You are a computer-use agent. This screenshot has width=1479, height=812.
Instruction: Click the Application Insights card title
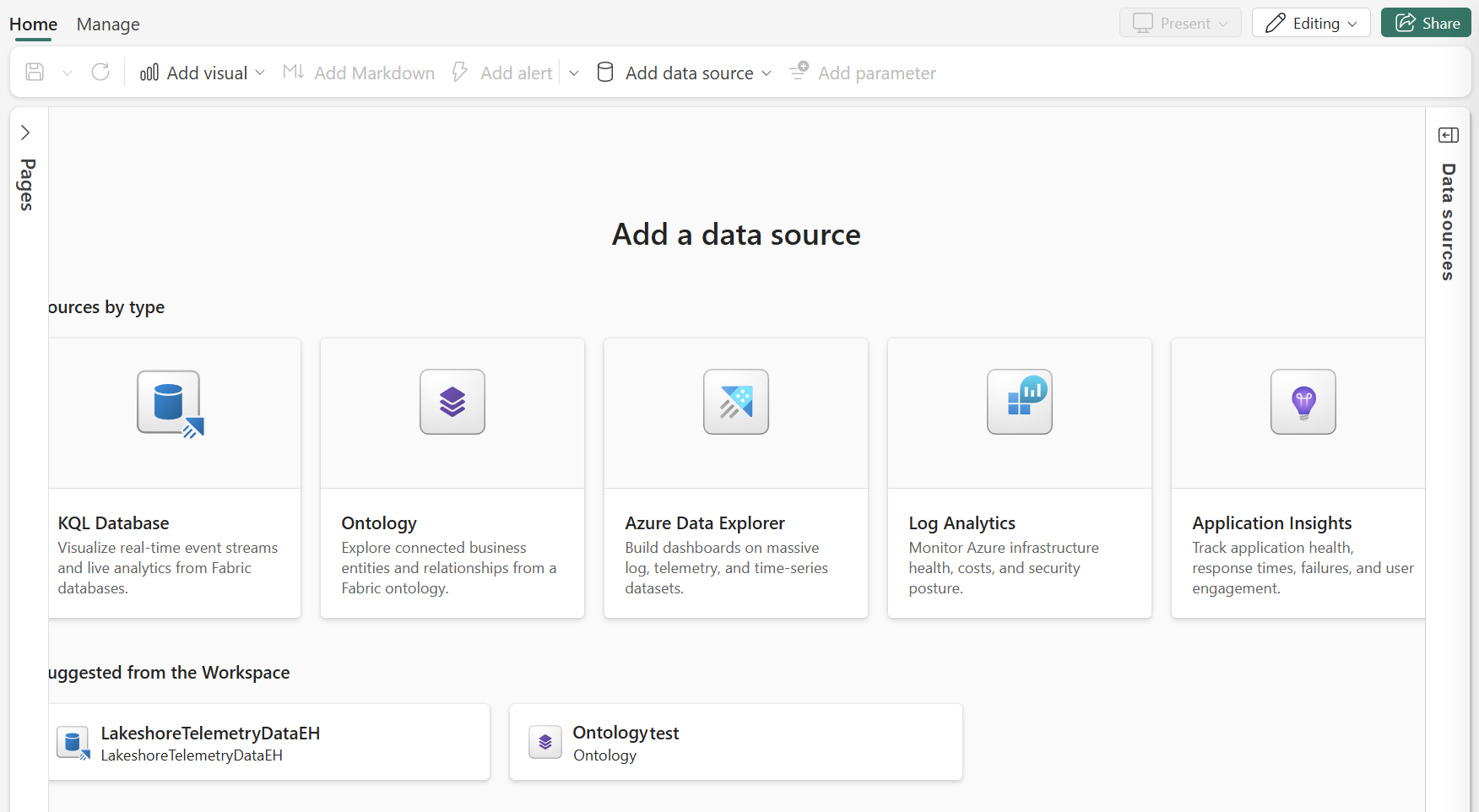click(x=1272, y=523)
